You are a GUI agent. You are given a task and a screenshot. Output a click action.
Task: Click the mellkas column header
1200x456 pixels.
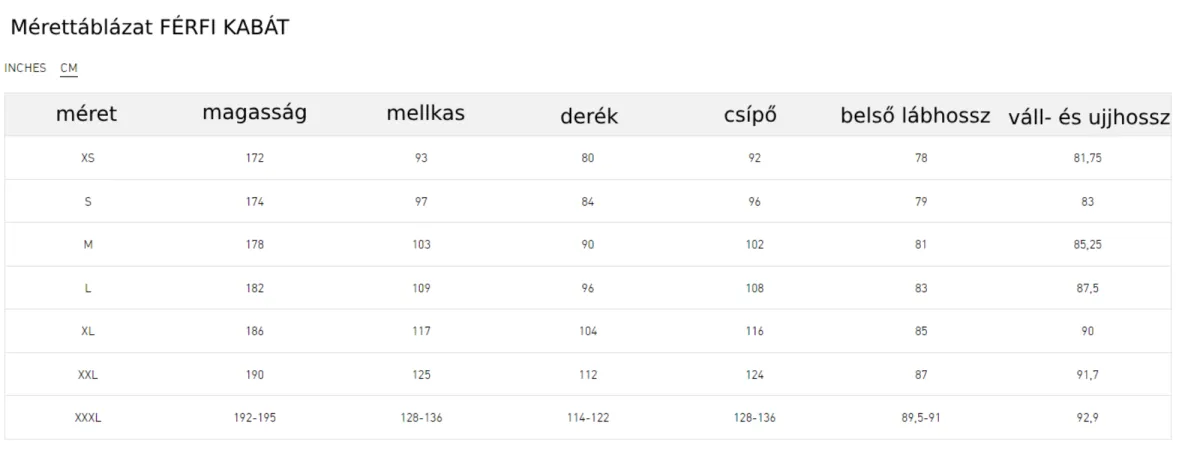pos(425,113)
